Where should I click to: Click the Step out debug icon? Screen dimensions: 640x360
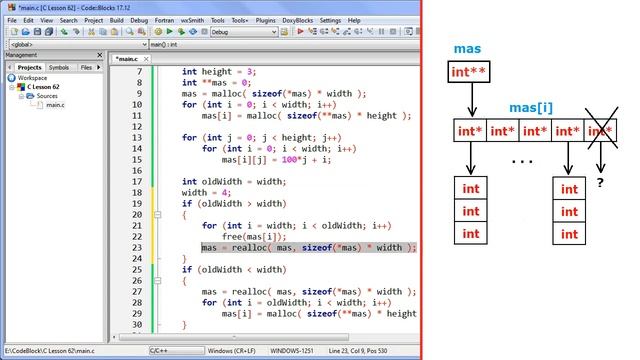coord(347,31)
